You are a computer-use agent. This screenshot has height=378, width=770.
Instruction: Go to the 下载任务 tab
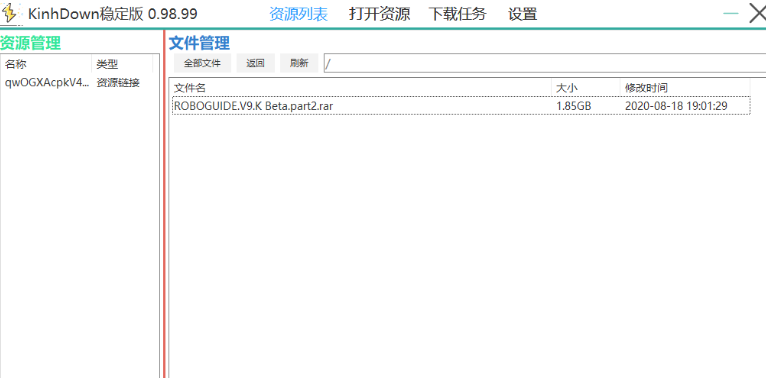[458, 14]
